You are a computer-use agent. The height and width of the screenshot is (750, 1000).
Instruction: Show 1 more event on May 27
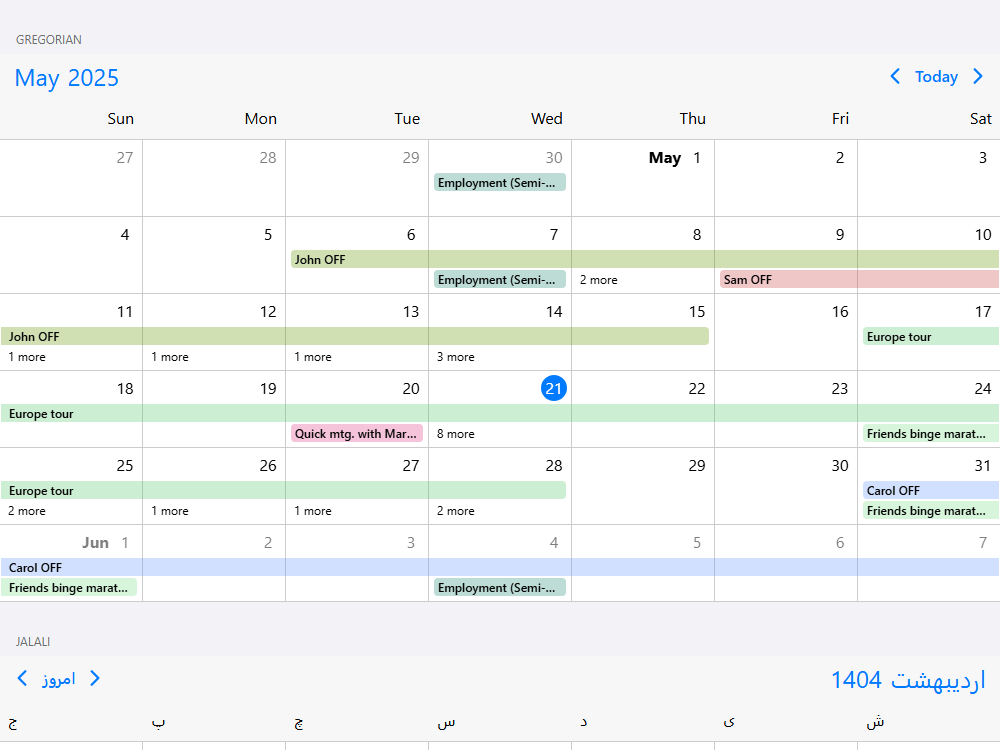click(312, 511)
